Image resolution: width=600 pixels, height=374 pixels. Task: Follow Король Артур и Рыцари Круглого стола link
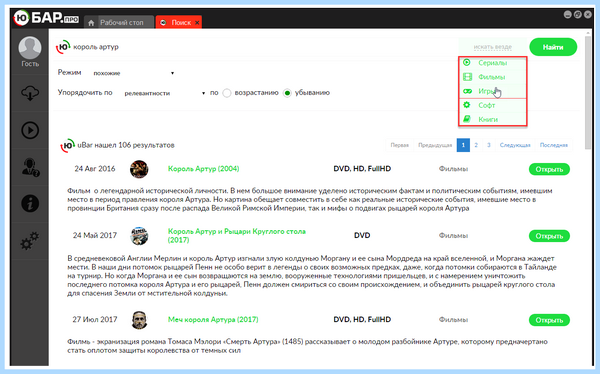click(x=236, y=235)
